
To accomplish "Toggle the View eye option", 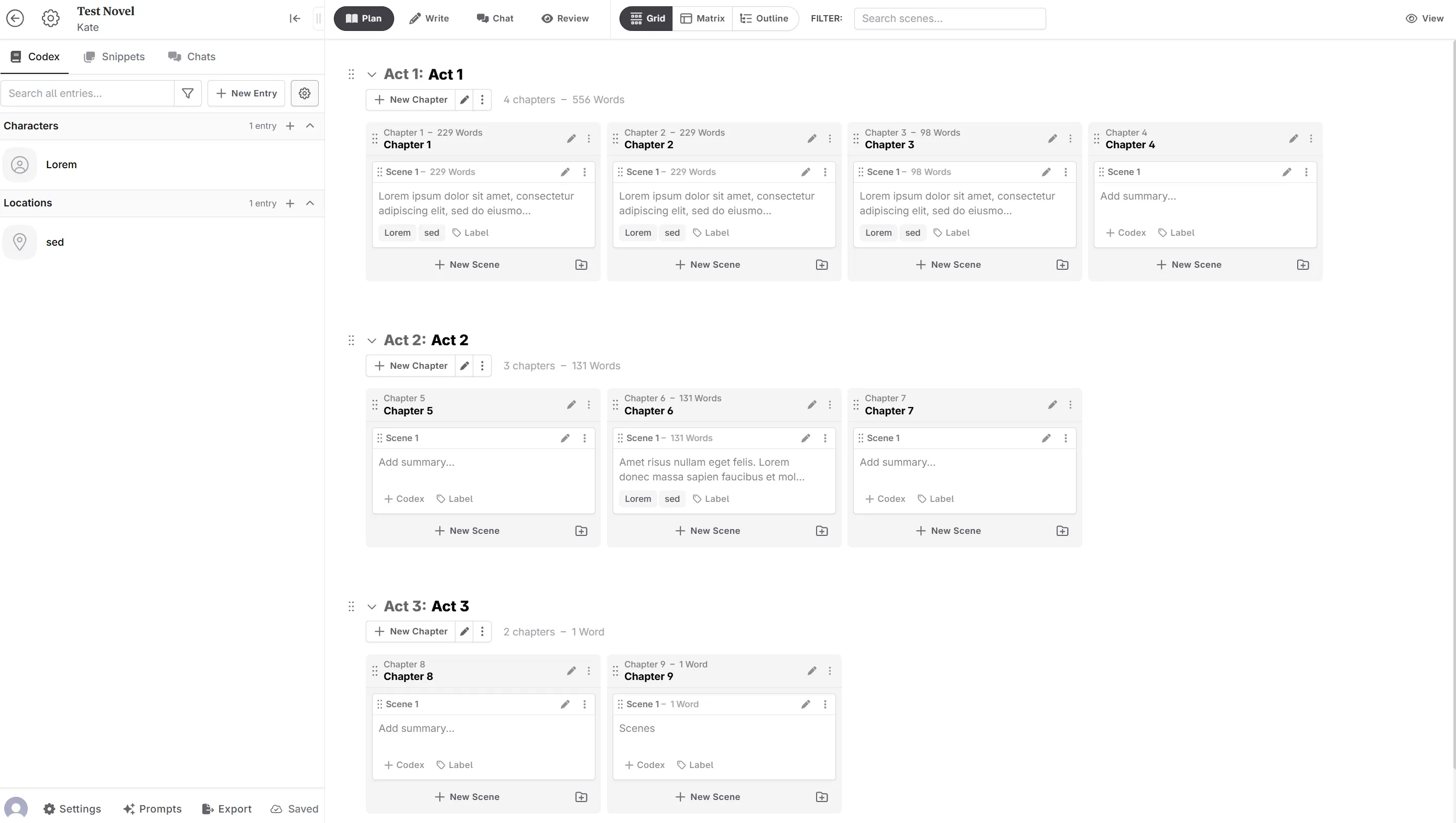I will click(1425, 18).
